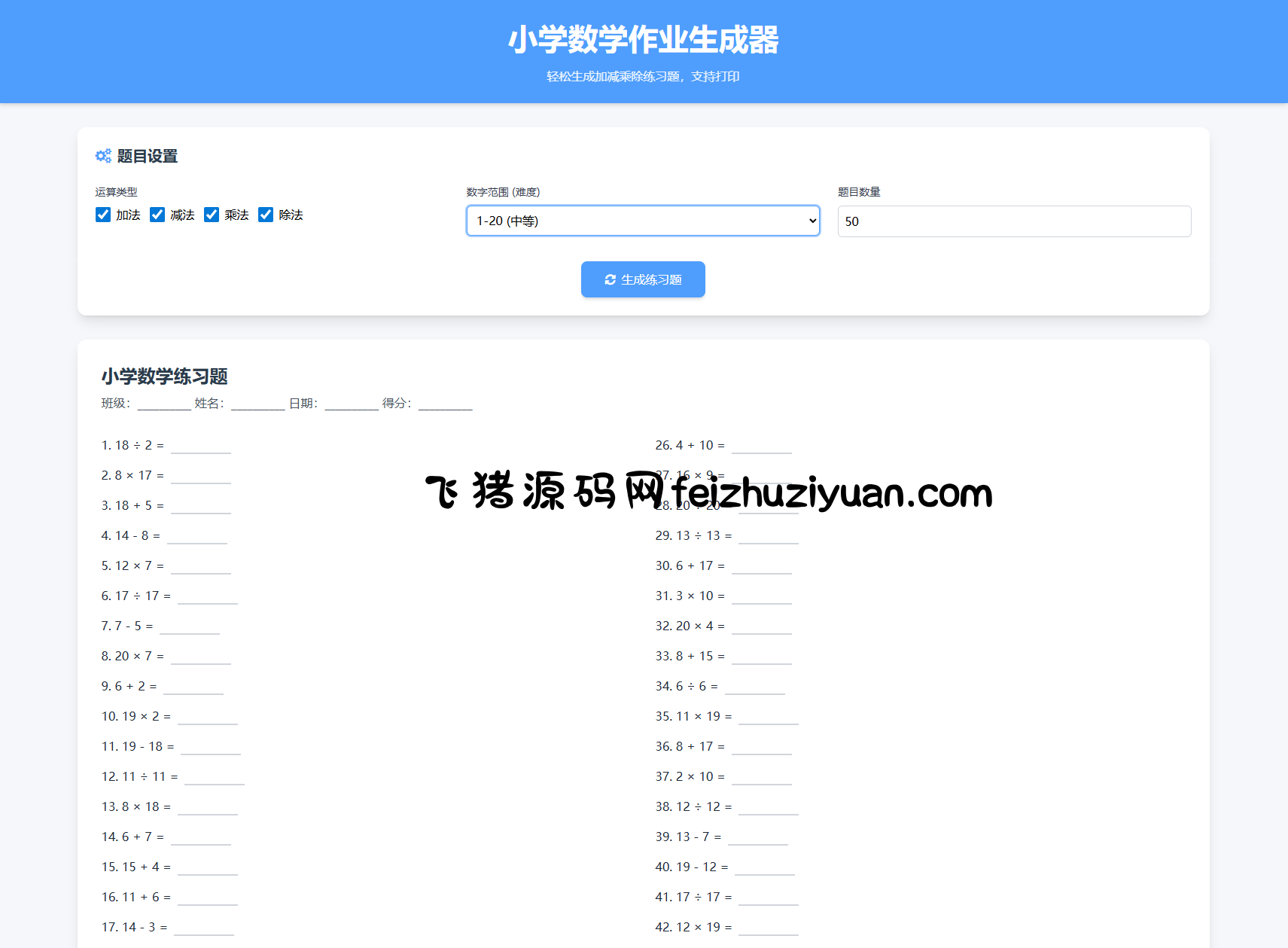1288x948 pixels.
Task: Click the answer blank for 4 + 10
Action: click(762, 447)
